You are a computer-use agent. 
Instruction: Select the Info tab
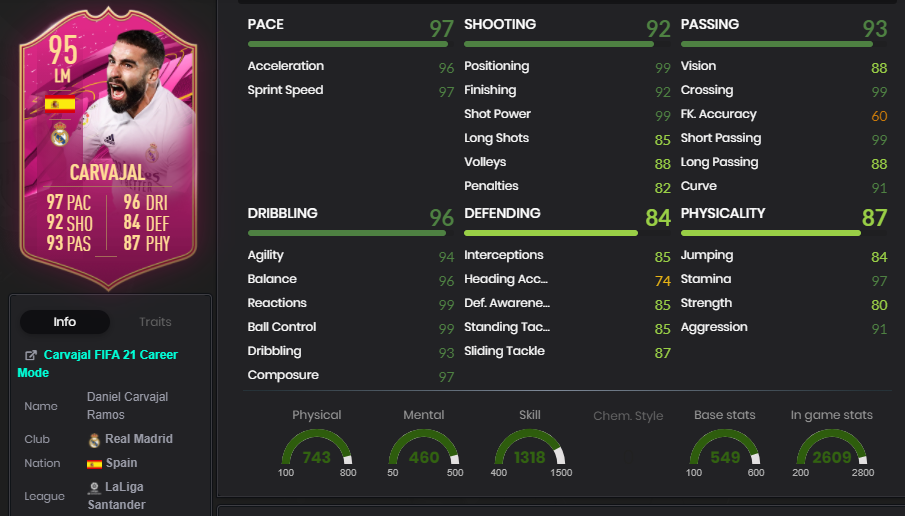coord(65,321)
